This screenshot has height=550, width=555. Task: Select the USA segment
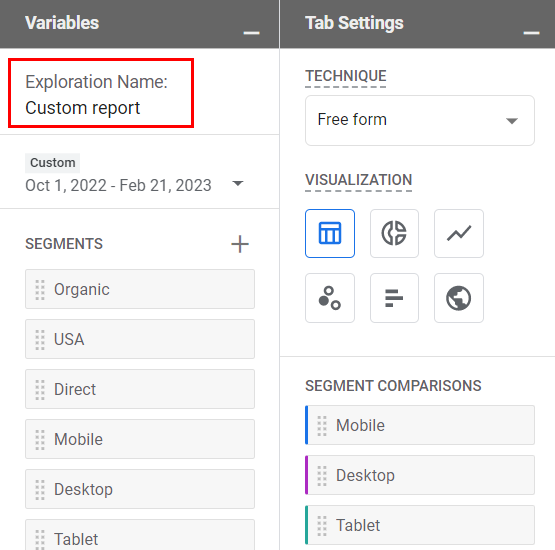(140, 339)
